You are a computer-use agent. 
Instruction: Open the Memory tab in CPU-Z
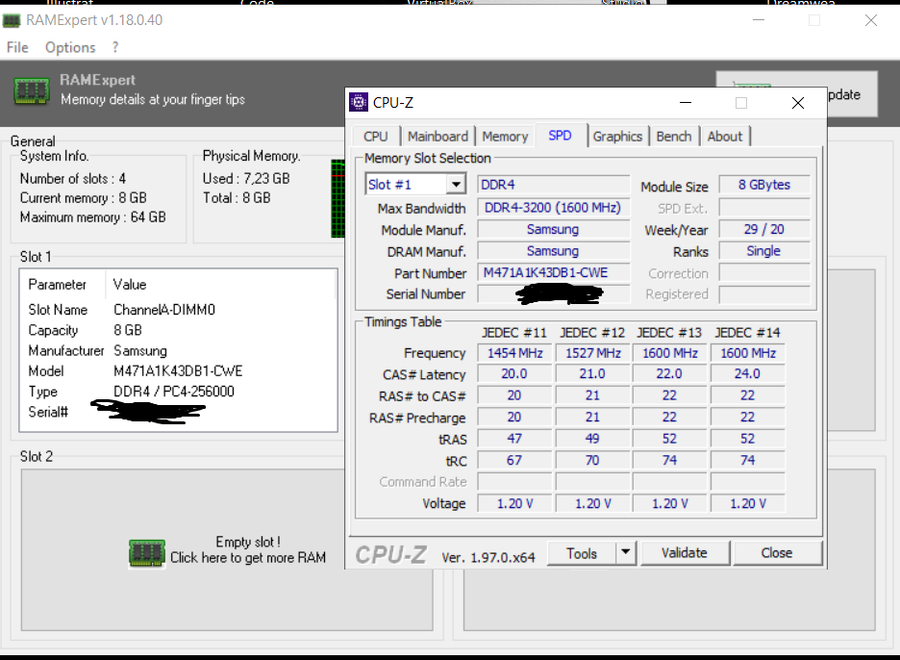click(x=505, y=137)
